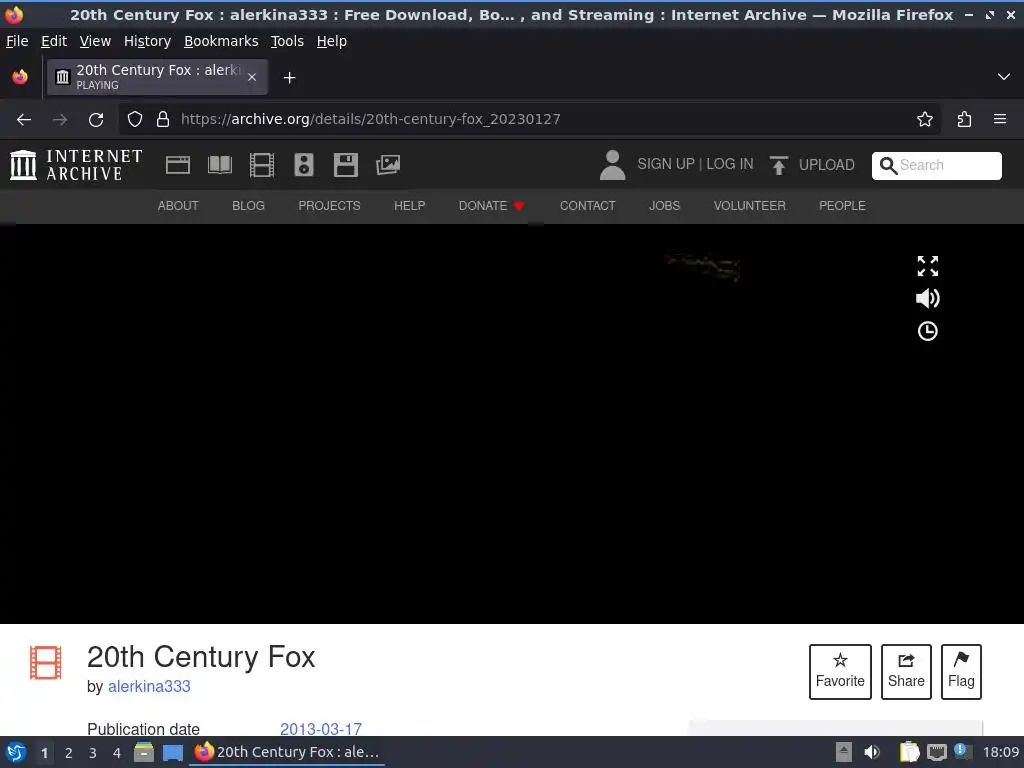Open the tracking protection shield icon
This screenshot has height=768, width=1024.
coord(135,119)
